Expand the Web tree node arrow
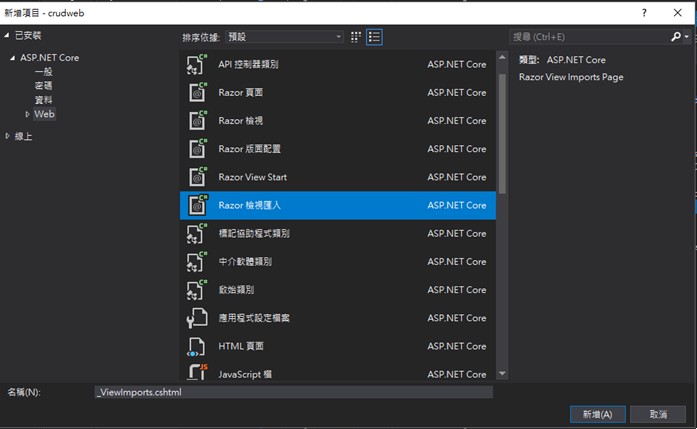Viewport: 697px width, 429px height. coord(28,114)
